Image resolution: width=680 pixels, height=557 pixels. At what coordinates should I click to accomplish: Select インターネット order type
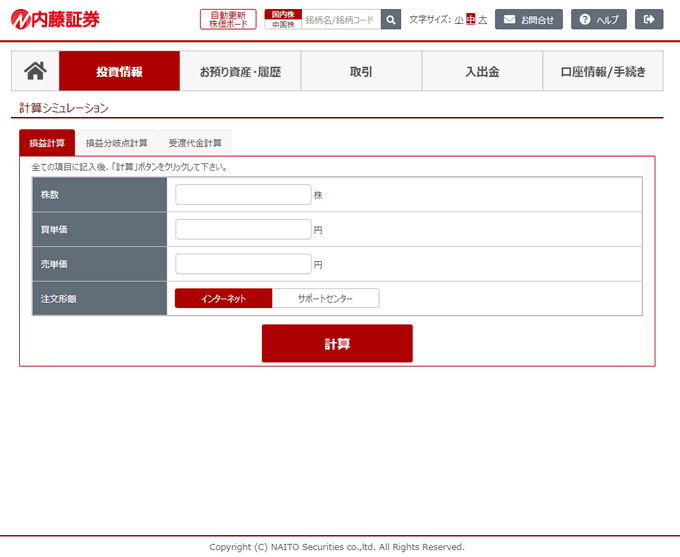pyautogui.click(x=223, y=298)
